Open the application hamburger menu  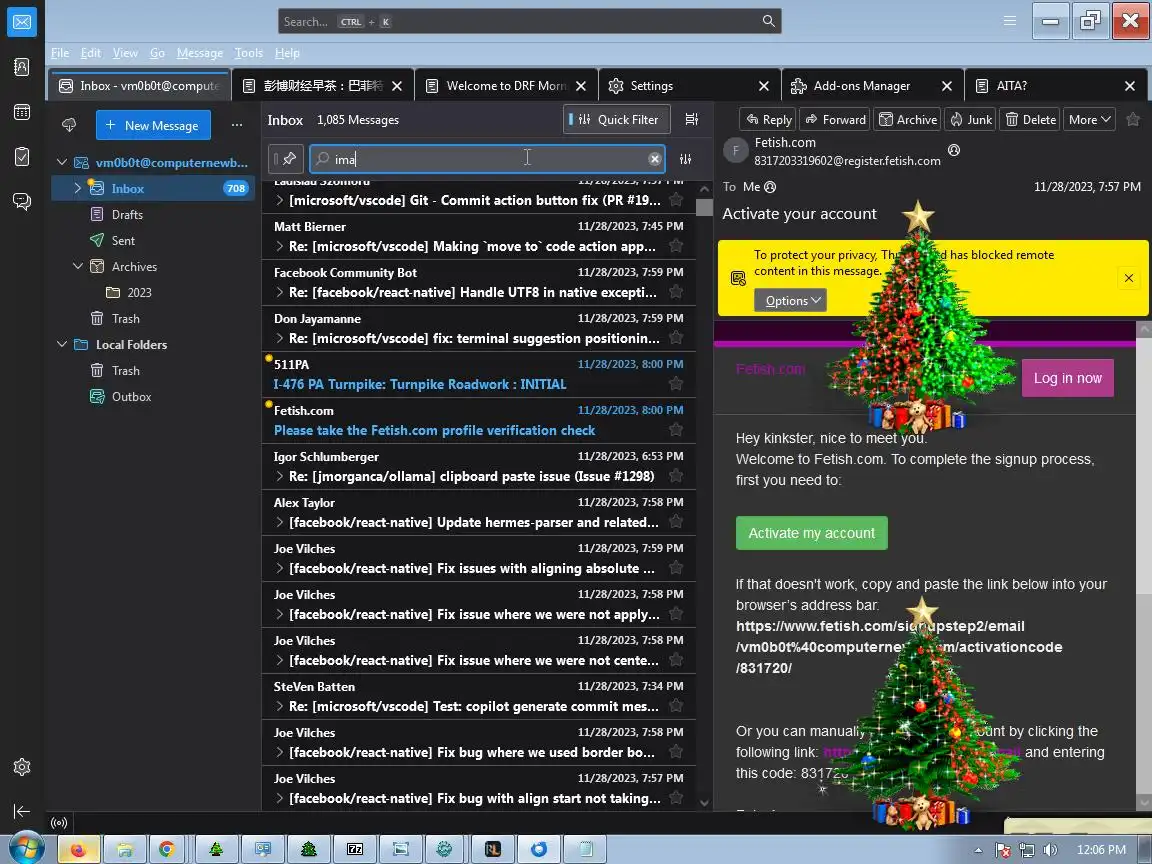click(1010, 21)
